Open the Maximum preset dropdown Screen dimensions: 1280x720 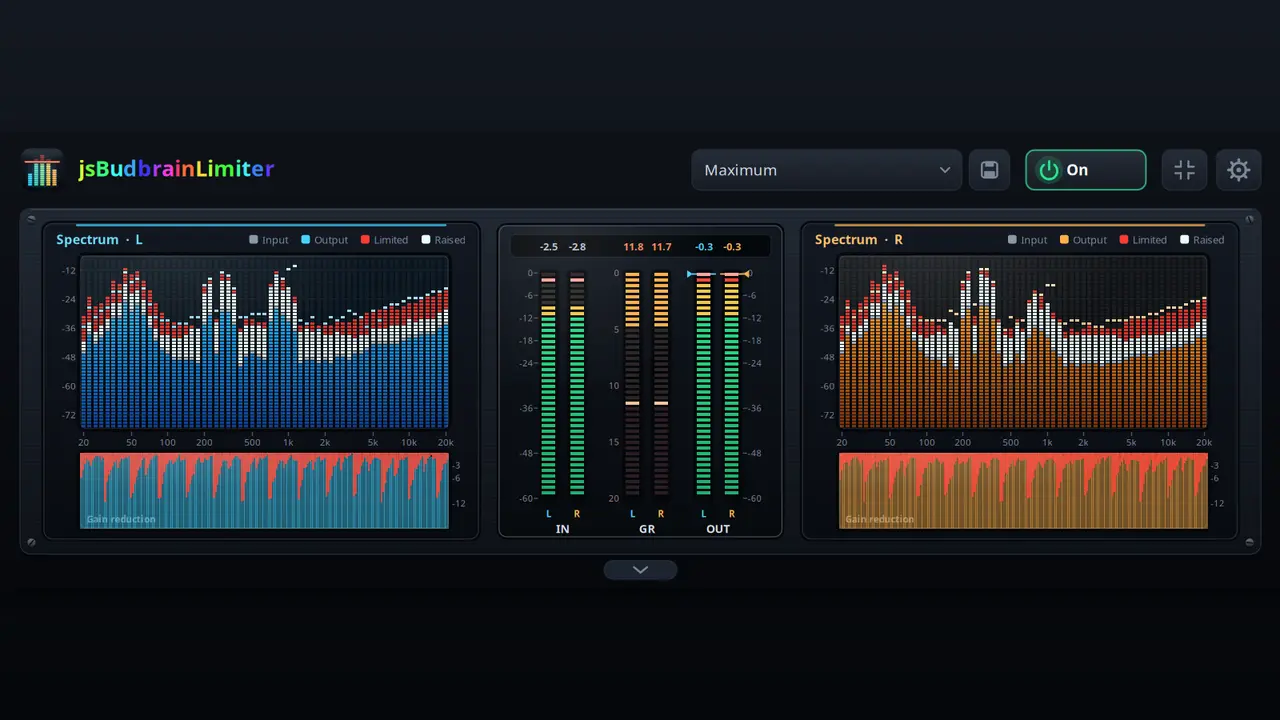coord(826,170)
